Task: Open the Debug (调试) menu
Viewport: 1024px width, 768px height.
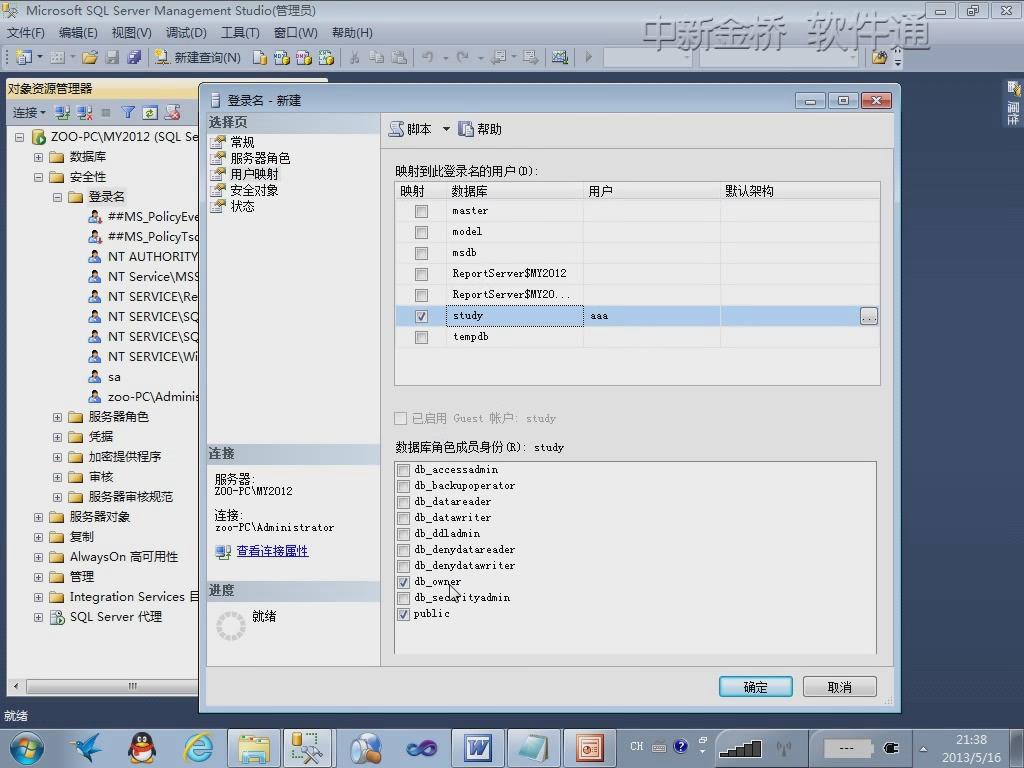Action: pos(186,33)
